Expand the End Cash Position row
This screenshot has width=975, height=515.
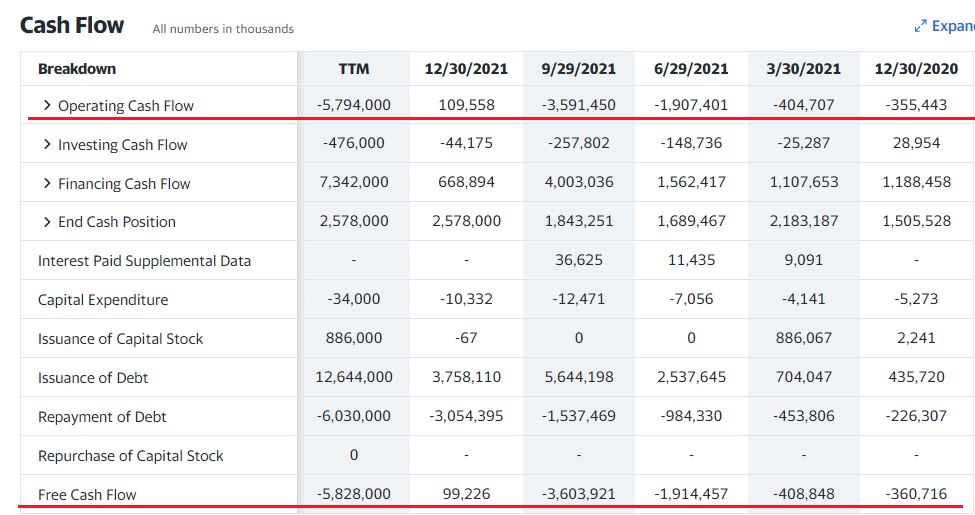[x=47, y=221]
